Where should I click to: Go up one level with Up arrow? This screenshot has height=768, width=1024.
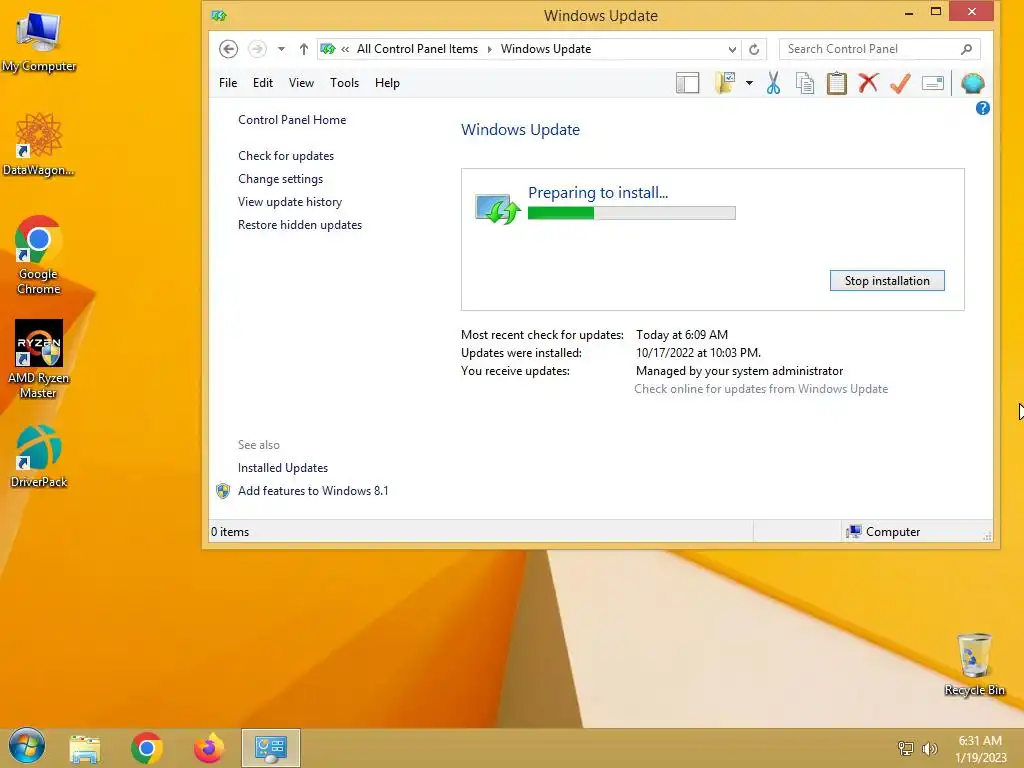304,49
